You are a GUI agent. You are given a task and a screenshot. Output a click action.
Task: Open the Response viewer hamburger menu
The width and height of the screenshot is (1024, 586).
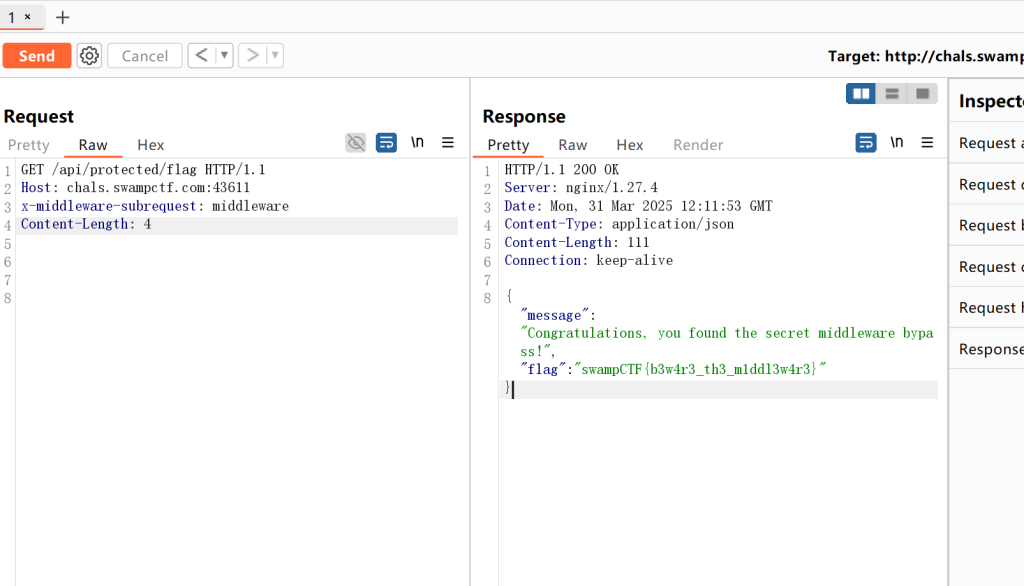tap(927, 142)
